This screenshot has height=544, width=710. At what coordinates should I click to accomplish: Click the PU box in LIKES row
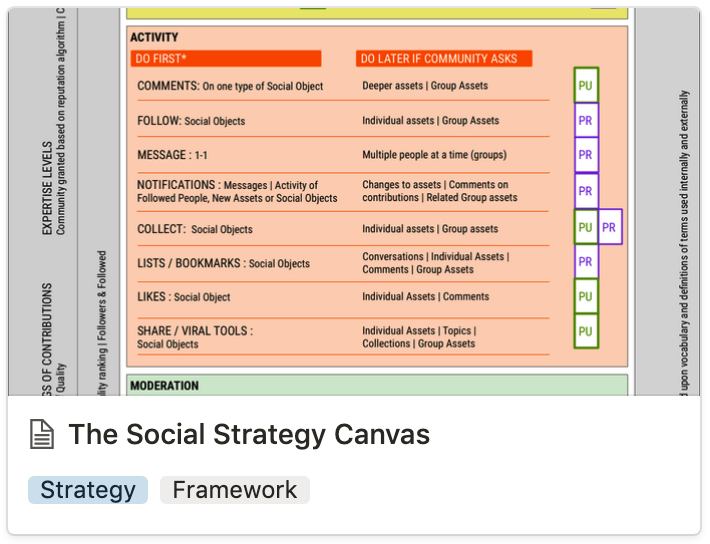tap(585, 297)
